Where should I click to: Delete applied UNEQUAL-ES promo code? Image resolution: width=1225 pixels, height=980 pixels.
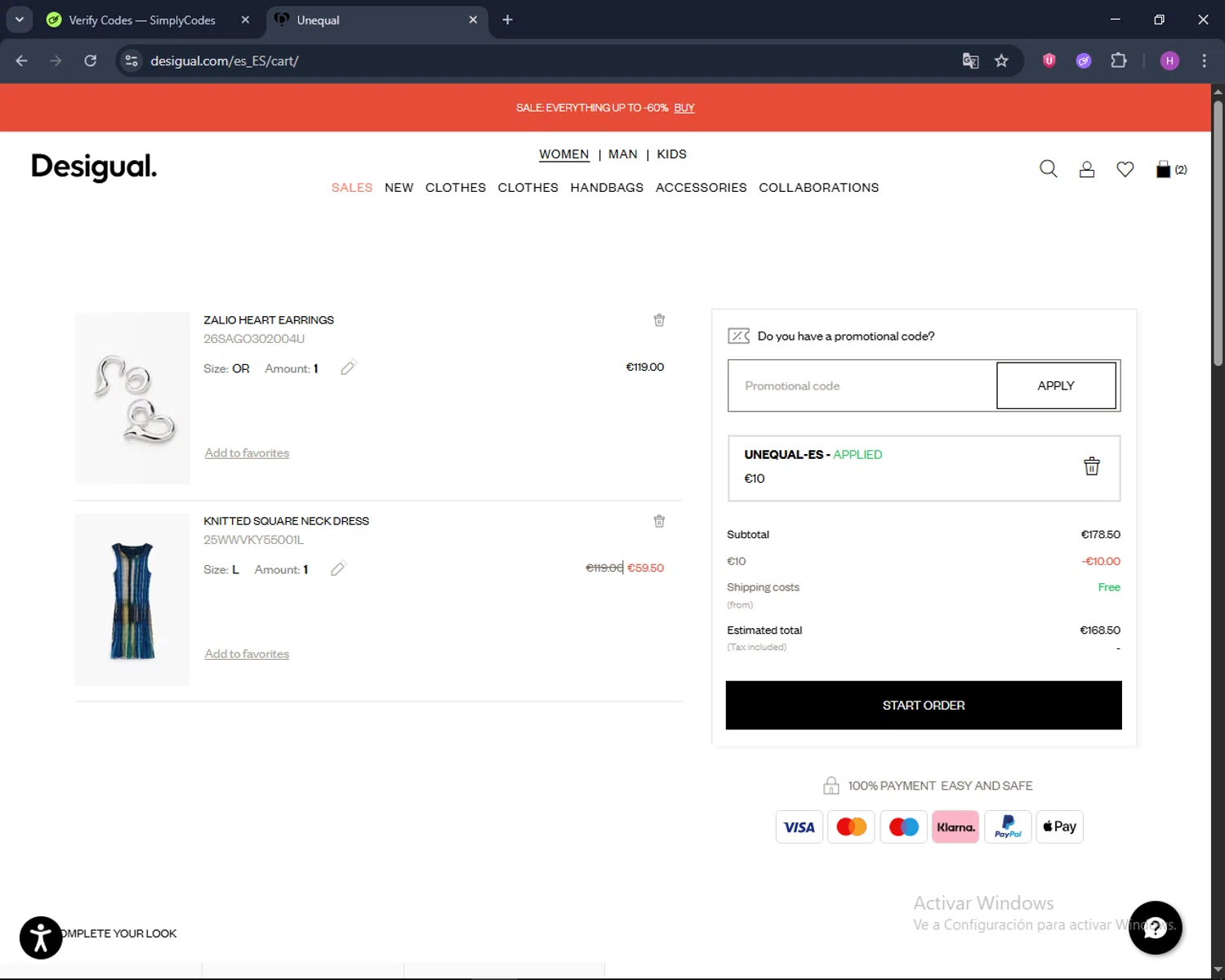[1092, 466]
